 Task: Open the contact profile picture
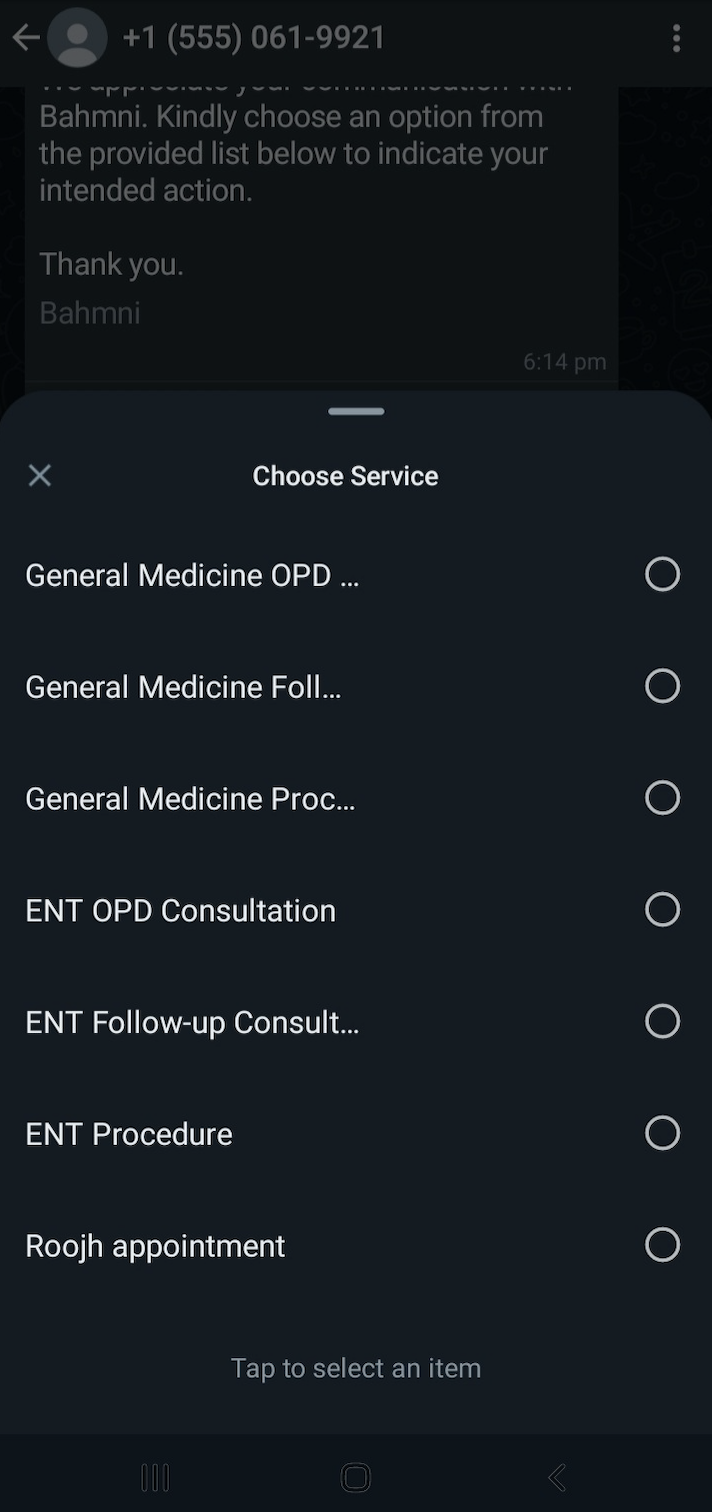[77, 38]
